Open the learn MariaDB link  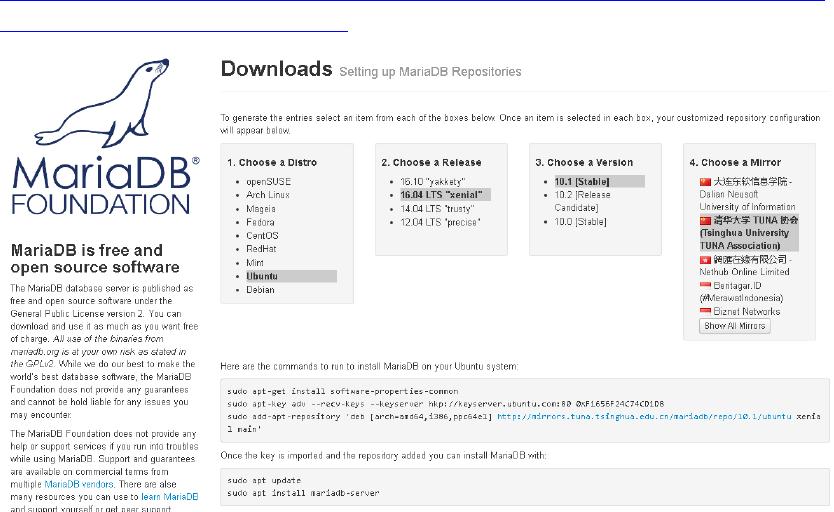[x=170, y=497]
